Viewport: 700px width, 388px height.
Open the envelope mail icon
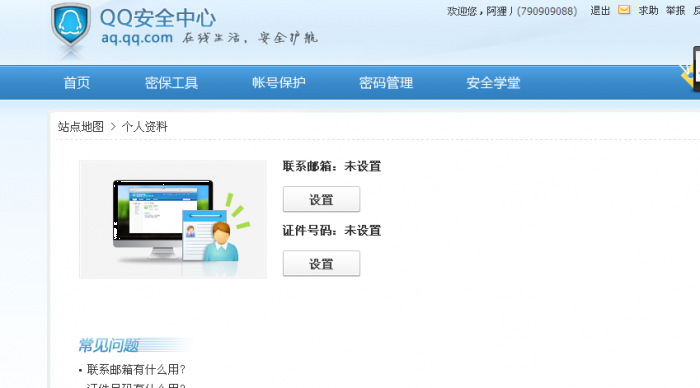(x=624, y=10)
